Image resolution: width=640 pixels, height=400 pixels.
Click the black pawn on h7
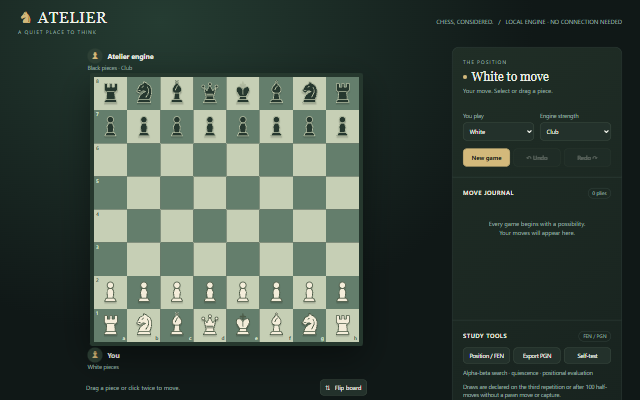pos(342,127)
